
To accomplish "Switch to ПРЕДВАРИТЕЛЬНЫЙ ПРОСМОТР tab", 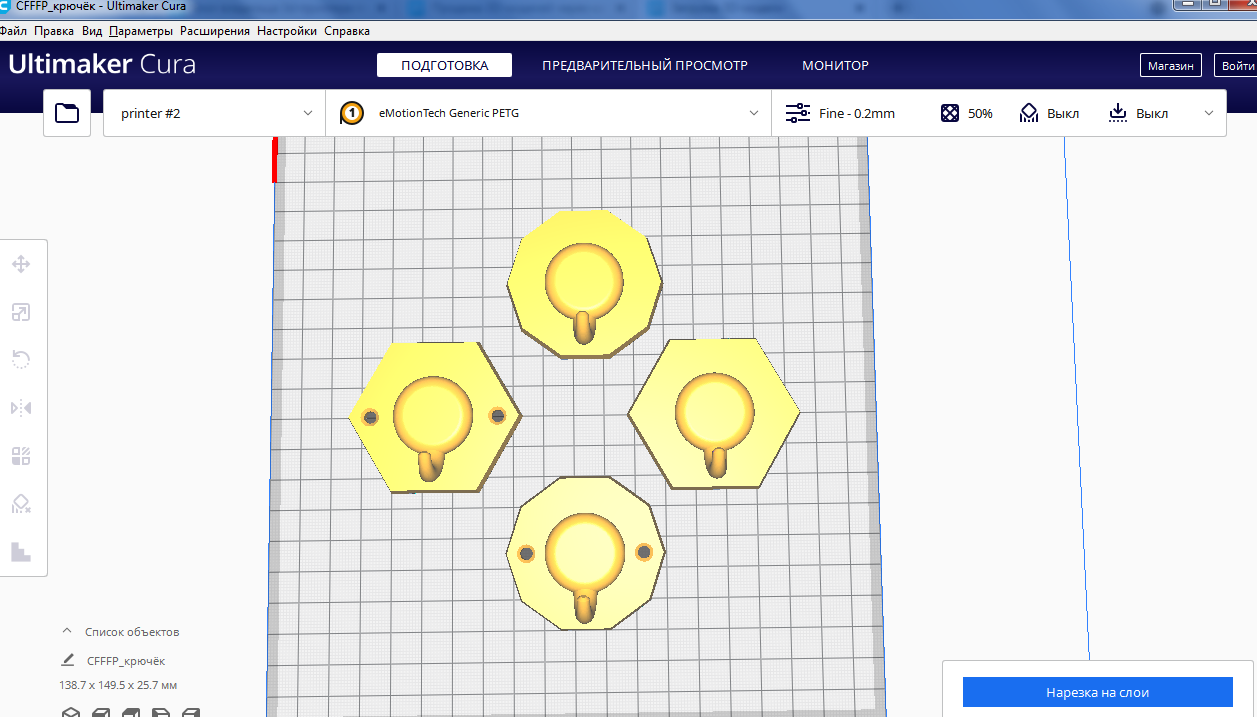I will click(x=644, y=65).
